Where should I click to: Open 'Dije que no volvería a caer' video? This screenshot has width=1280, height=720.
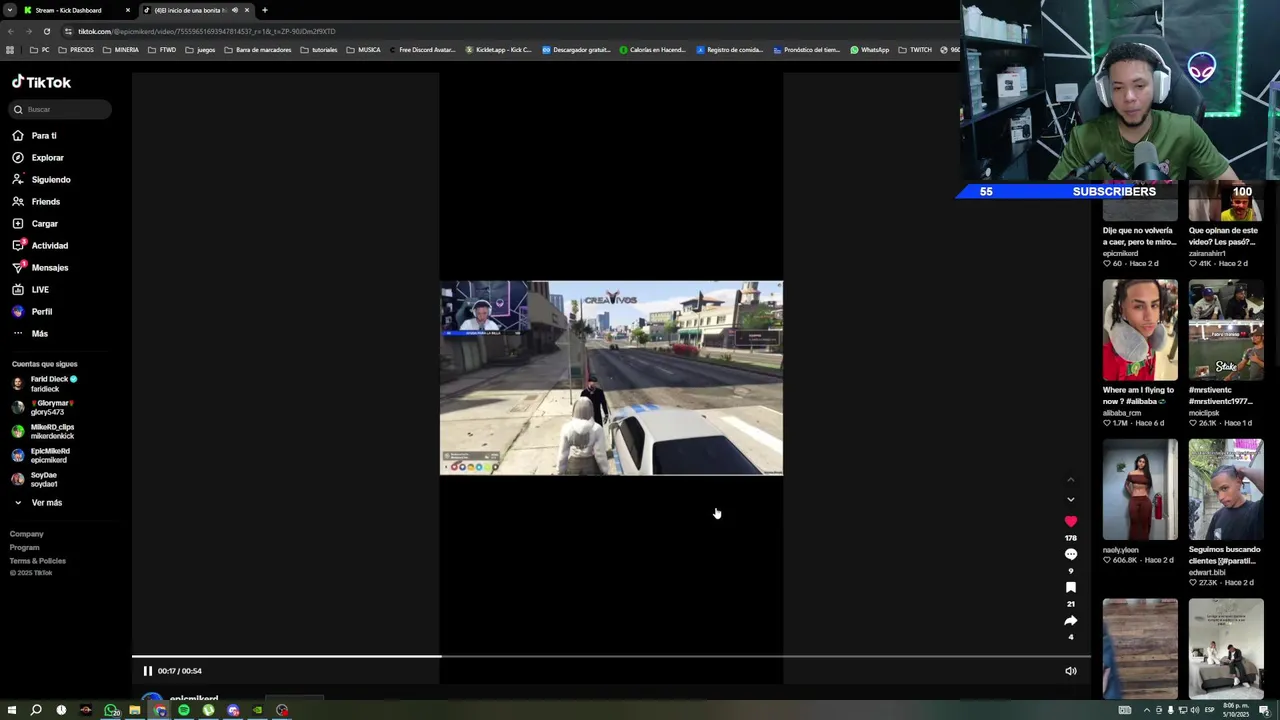click(x=1139, y=236)
